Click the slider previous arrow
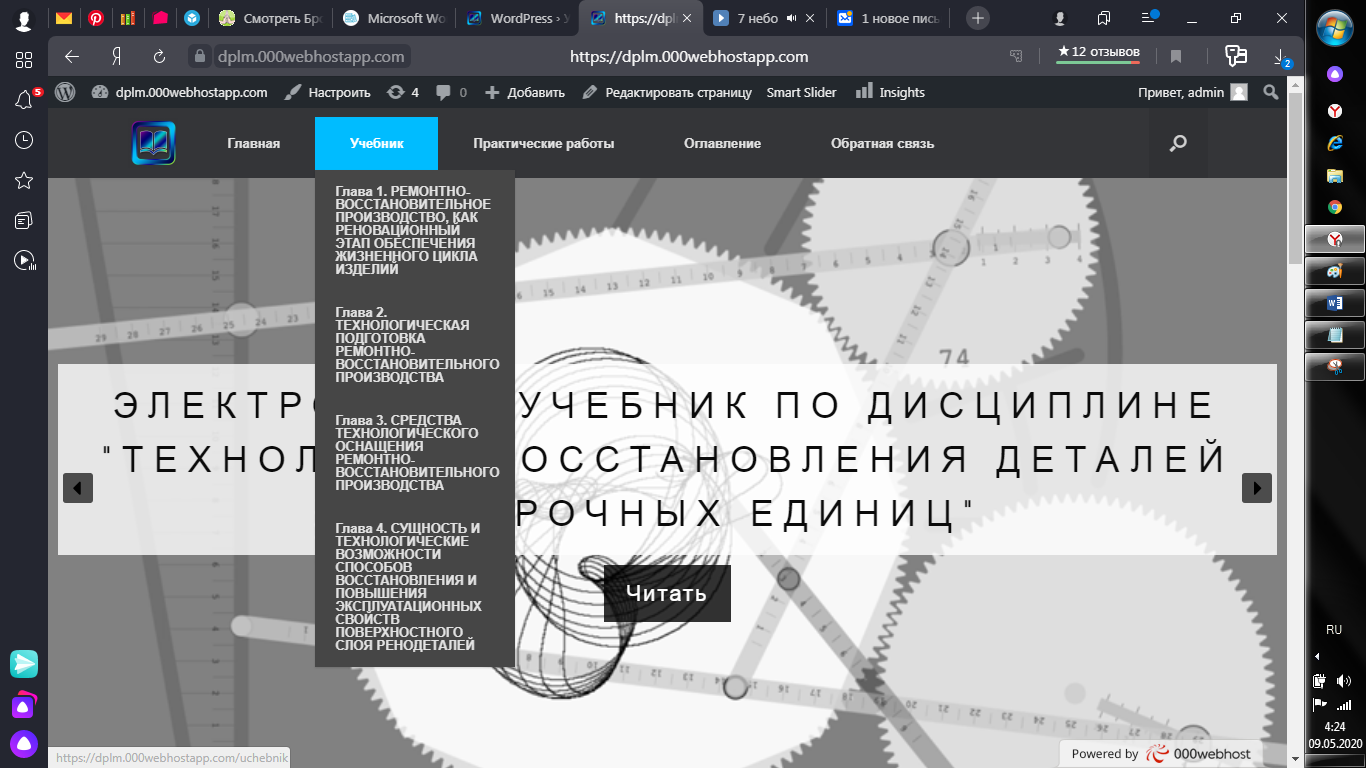 [x=78, y=488]
